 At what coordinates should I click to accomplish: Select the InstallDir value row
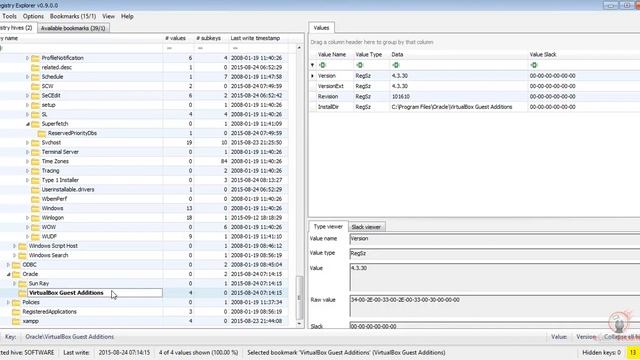475,107
